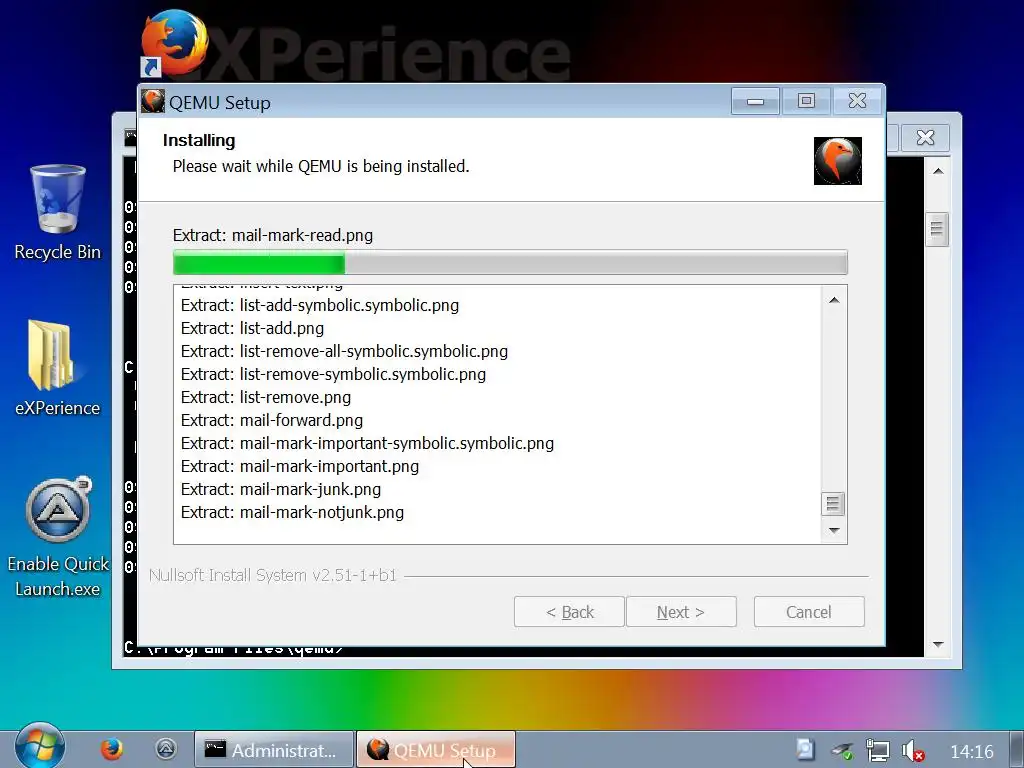Select log line list-remove.png

tap(266, 397)
